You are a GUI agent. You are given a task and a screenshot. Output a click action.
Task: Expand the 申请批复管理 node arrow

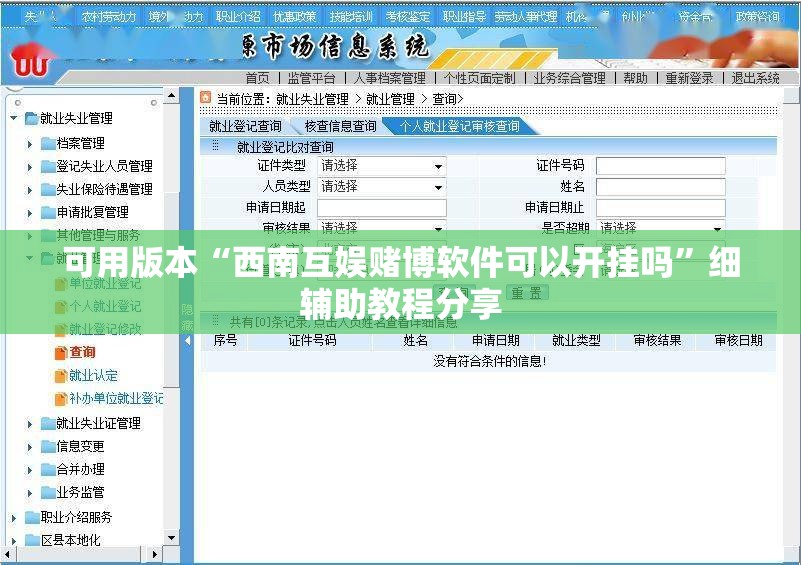point(30,213)
